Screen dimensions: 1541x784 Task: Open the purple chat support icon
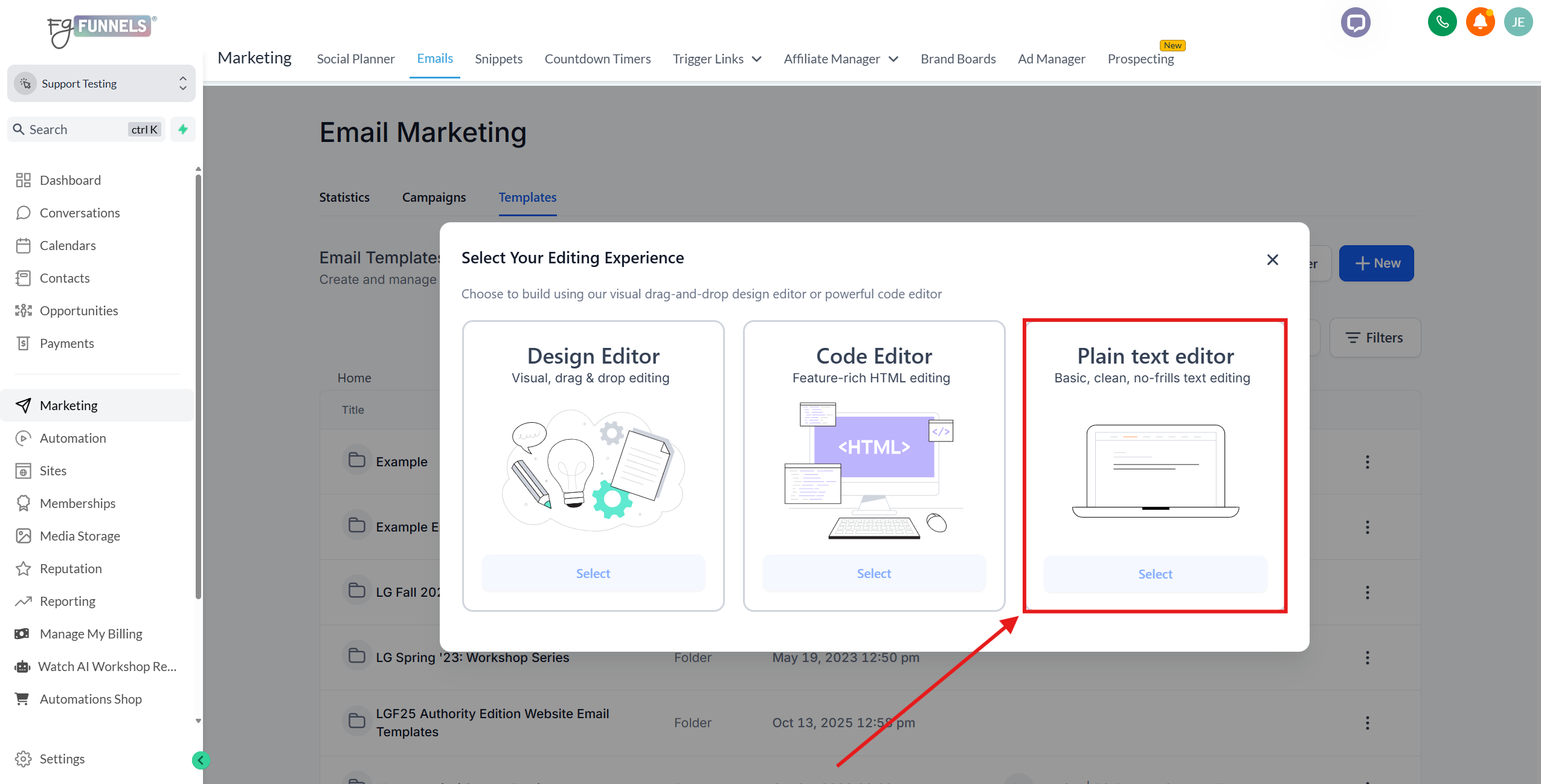coord(1356,22)
